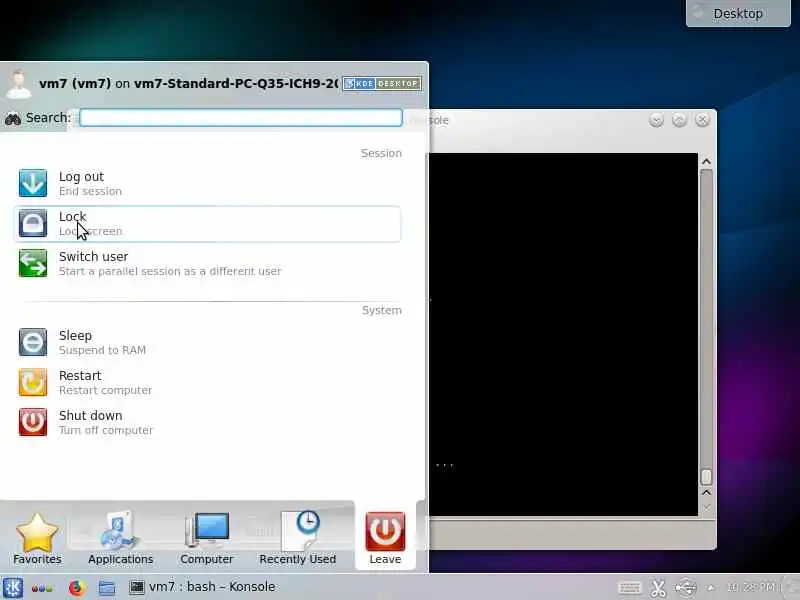Expand hidden system tray icons arrow
Screen dimensions: 800x600
pos(710,588)
